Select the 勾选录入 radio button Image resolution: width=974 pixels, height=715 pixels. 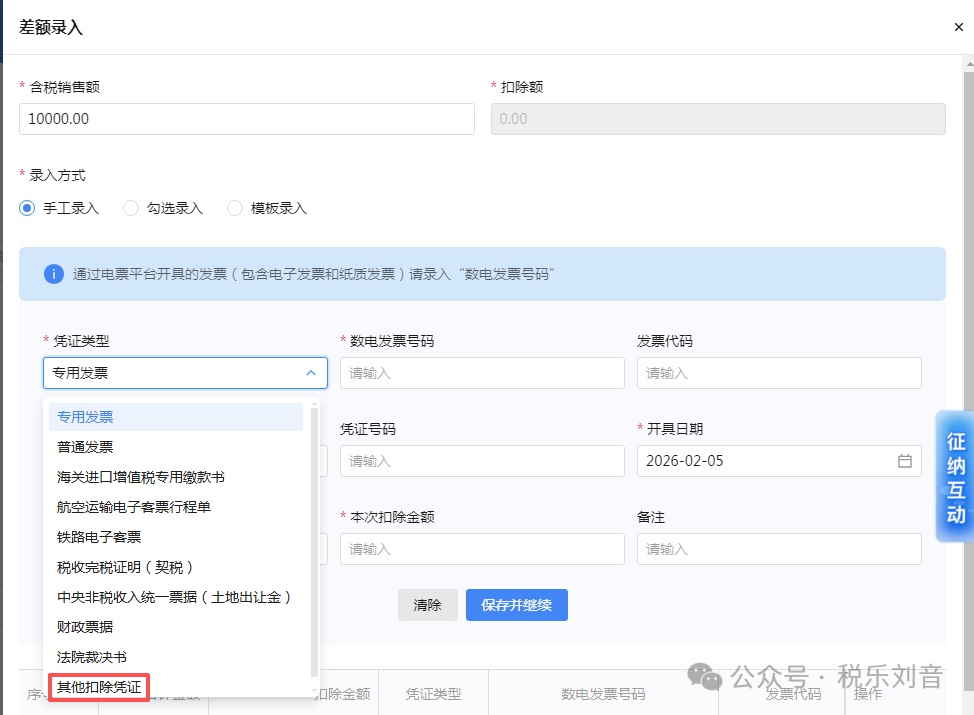coord(130,208)
